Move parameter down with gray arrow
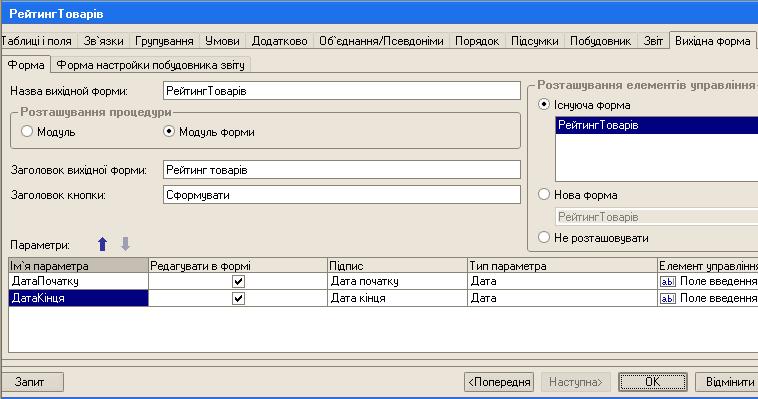 click(125, 244)
